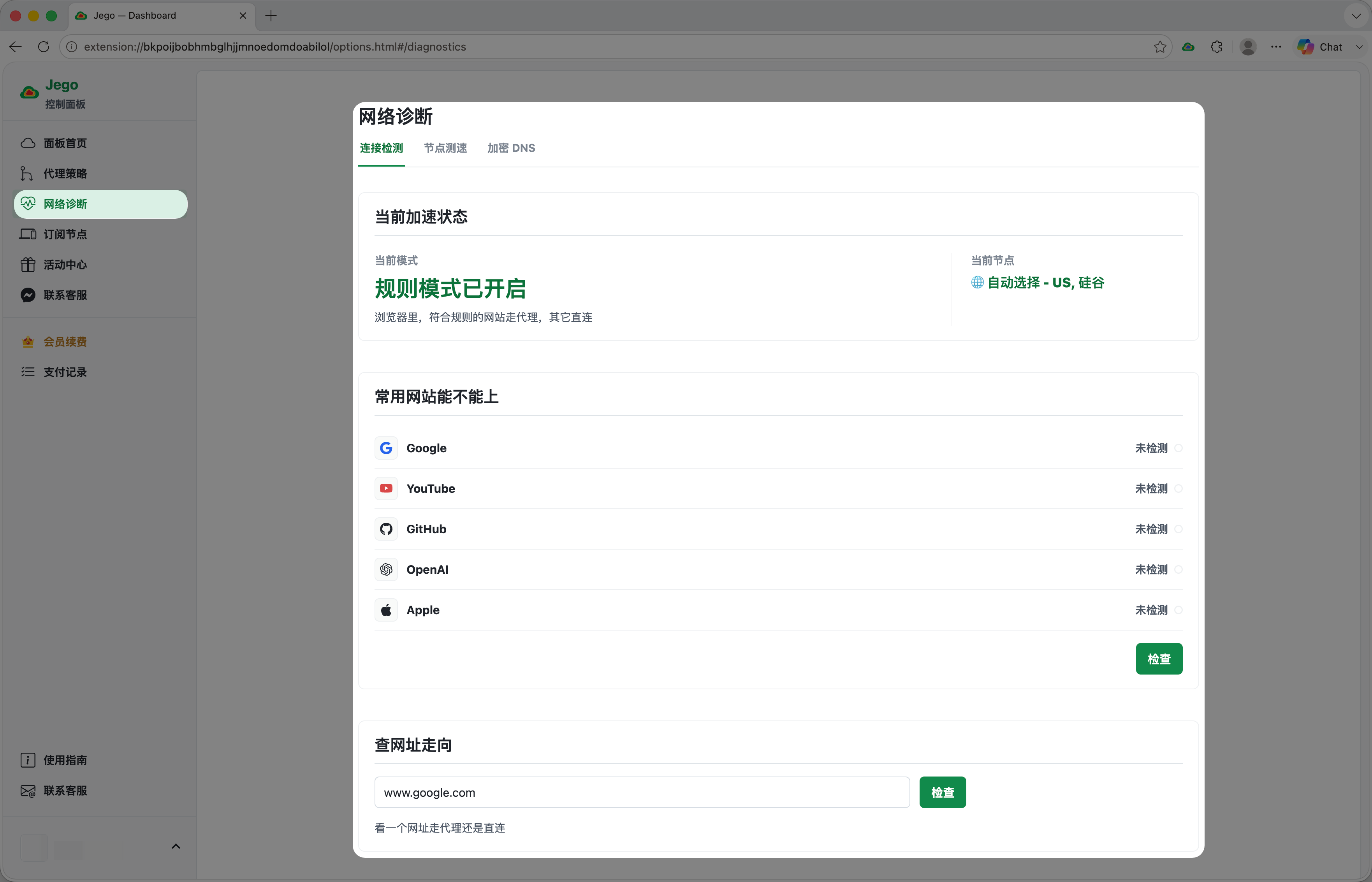Click the Google logo icon
The image size is (1372, 882).
386,448
